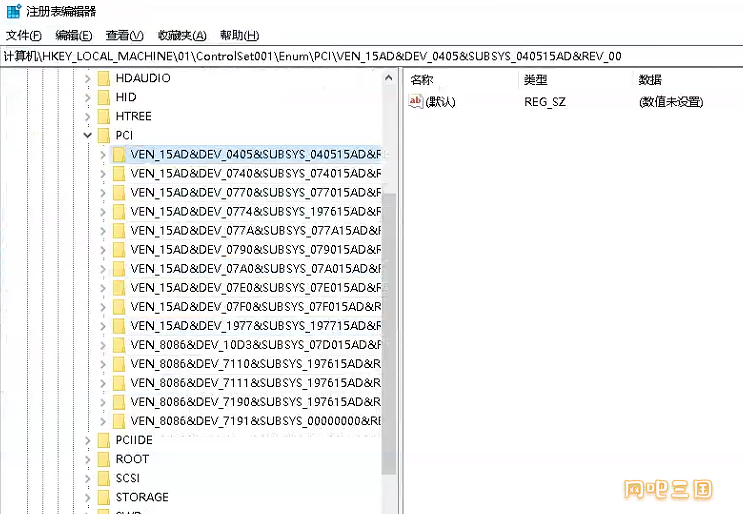
Task: Select the VEN_15AD&DEV_07F0 tree key
Action: [256, 307]
